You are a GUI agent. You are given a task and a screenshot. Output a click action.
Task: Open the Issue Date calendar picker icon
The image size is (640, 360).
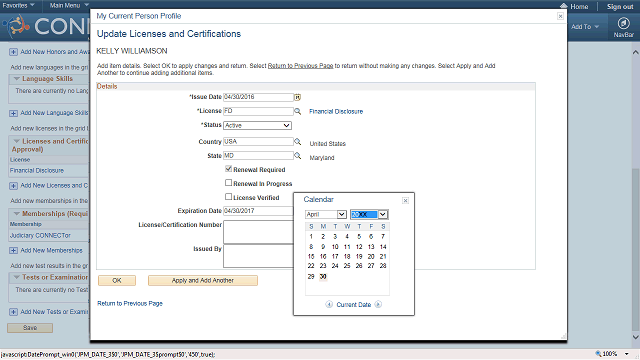[x=298, y=97]
